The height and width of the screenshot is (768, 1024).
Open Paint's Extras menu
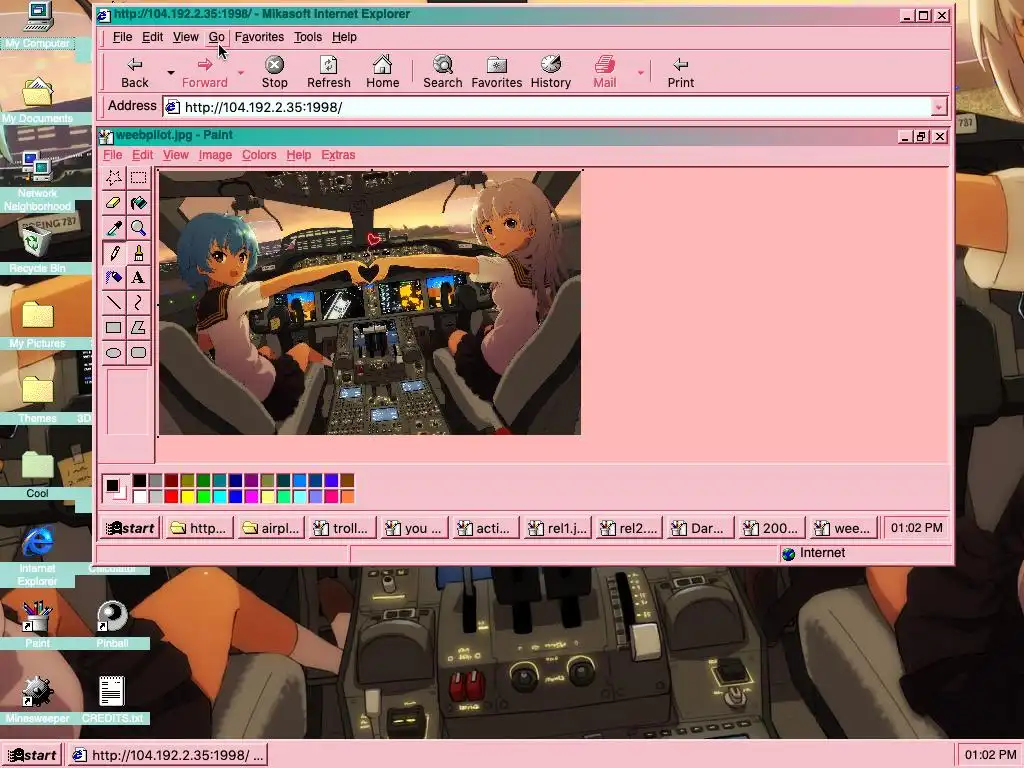pyautogui.click(x=338, y=155)
